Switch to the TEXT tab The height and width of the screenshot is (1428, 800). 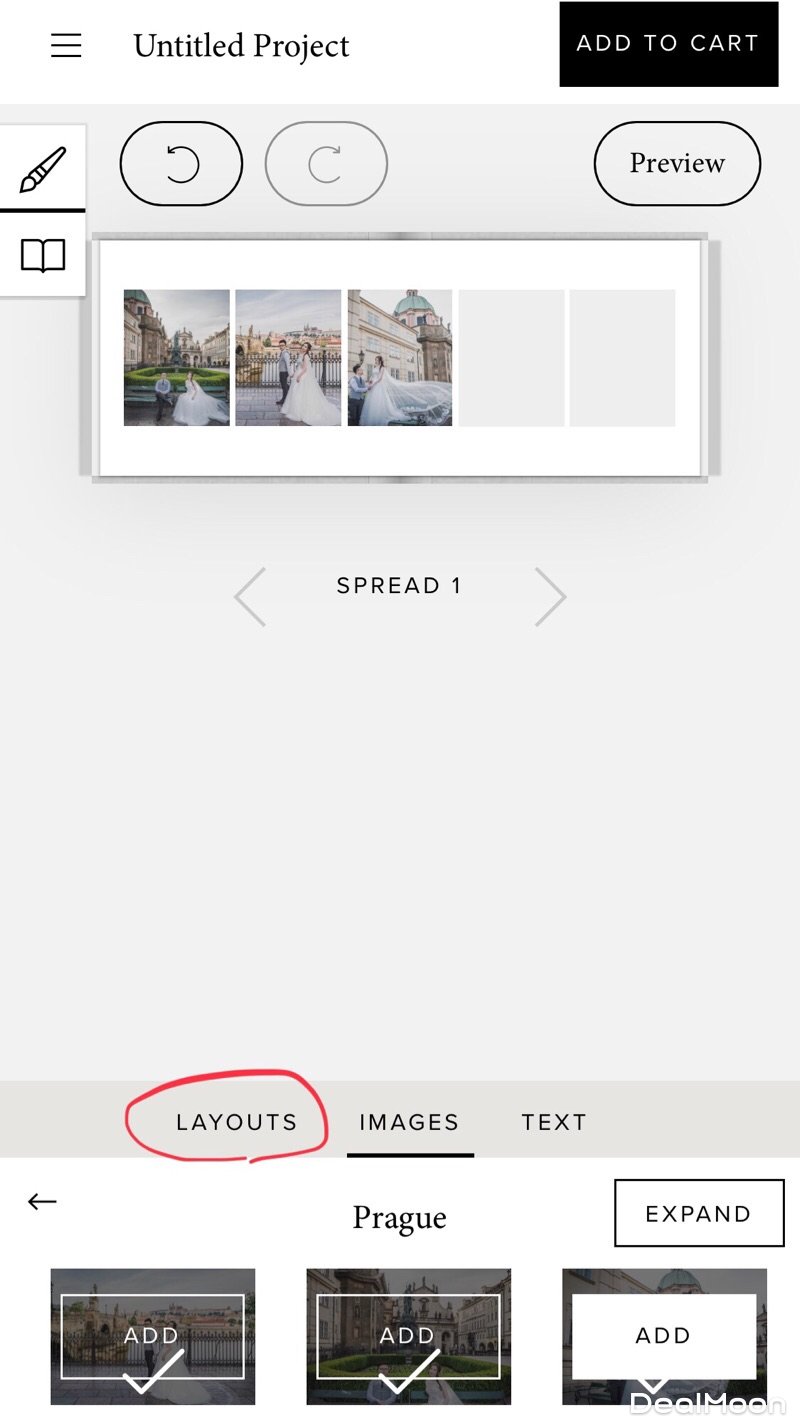coord(554,1122)
